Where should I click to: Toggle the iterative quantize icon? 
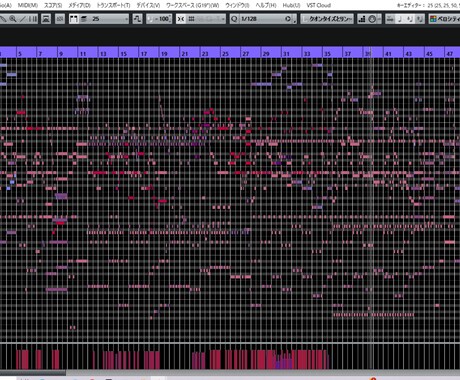pos(288,19)
